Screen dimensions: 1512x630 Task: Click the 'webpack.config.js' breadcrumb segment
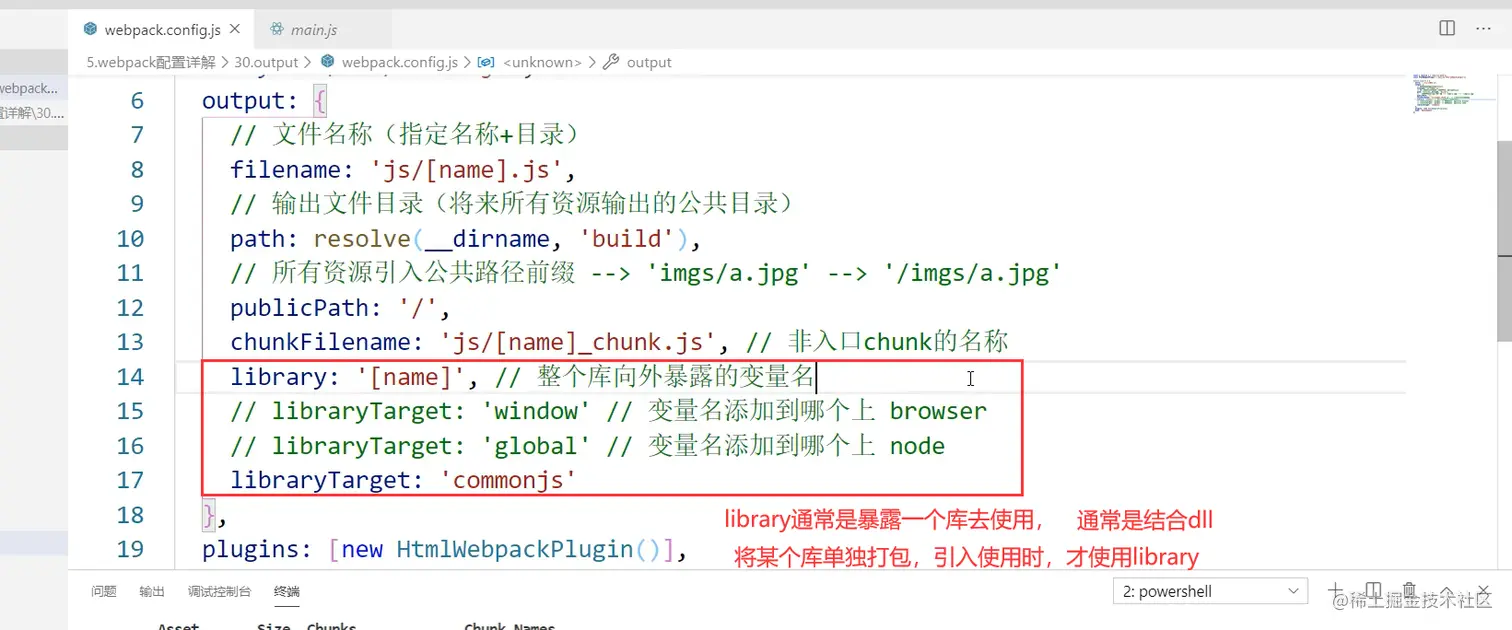coord(400,62)
